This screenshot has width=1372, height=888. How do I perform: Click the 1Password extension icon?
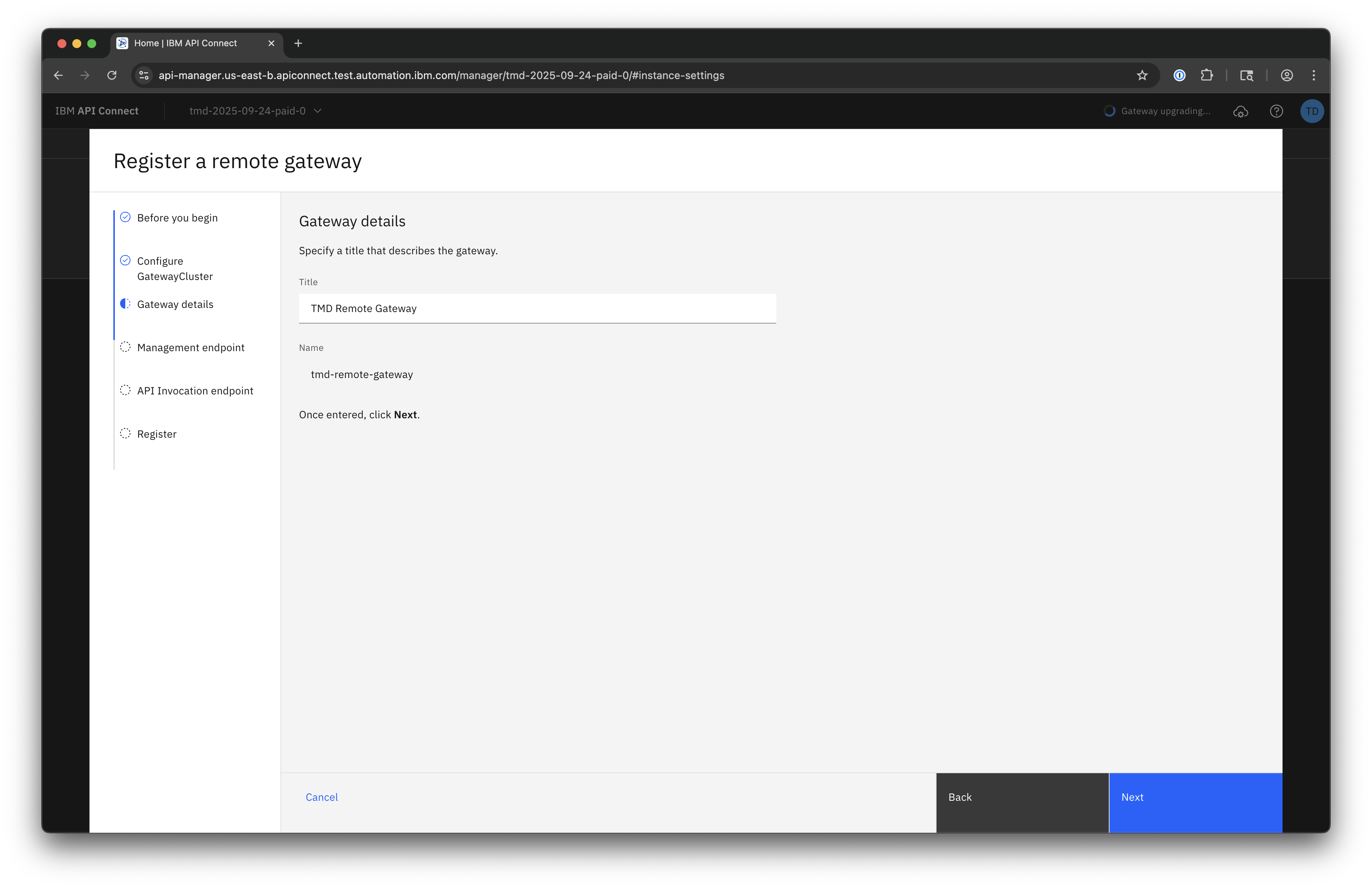coord(1180,75)
